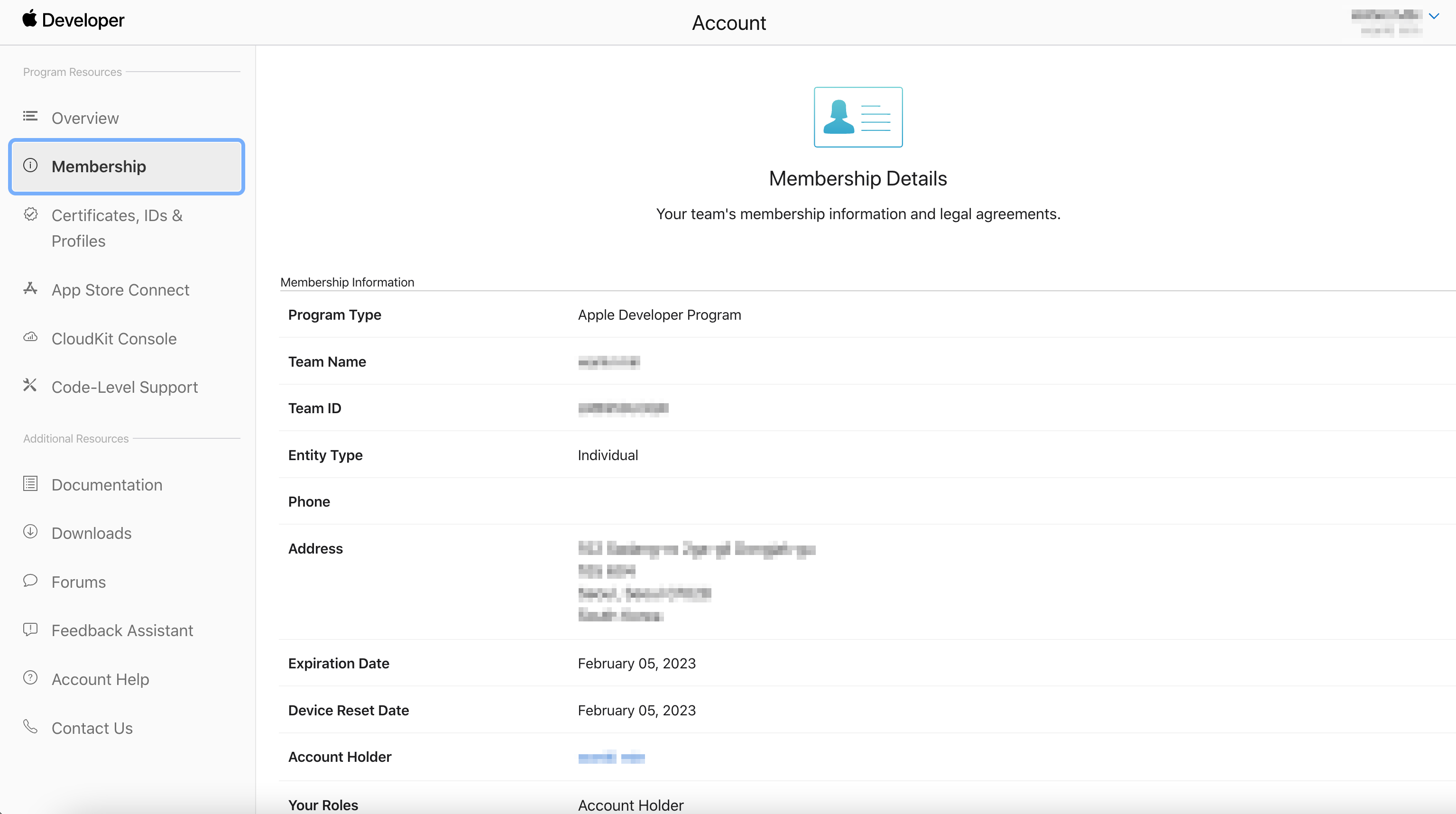Click the Certificates badge icon

(x=30, y=214)
